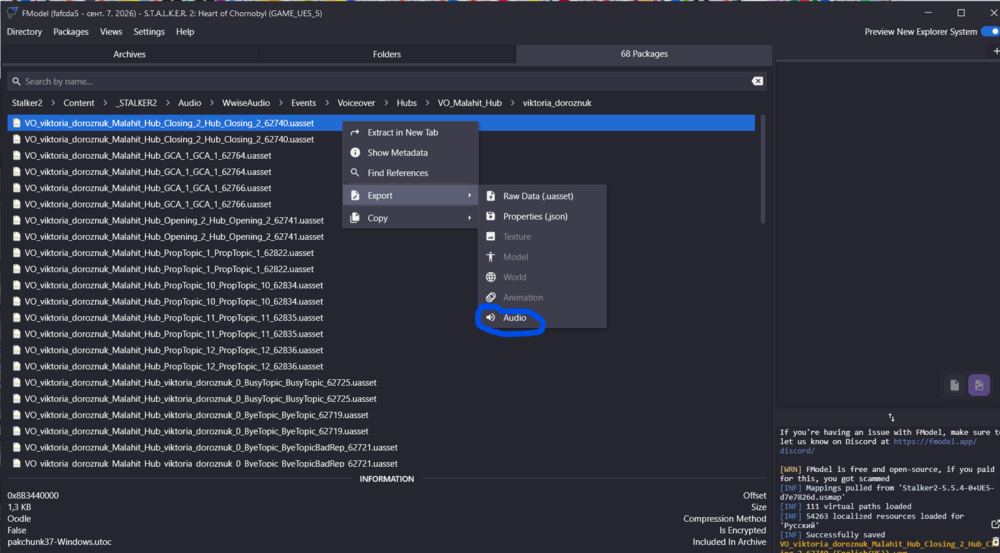Click the '111 virtual paths loaded' log line
Image resolution: width=1000 pixels, height=553 pixels.
click(x=845, y=506)
